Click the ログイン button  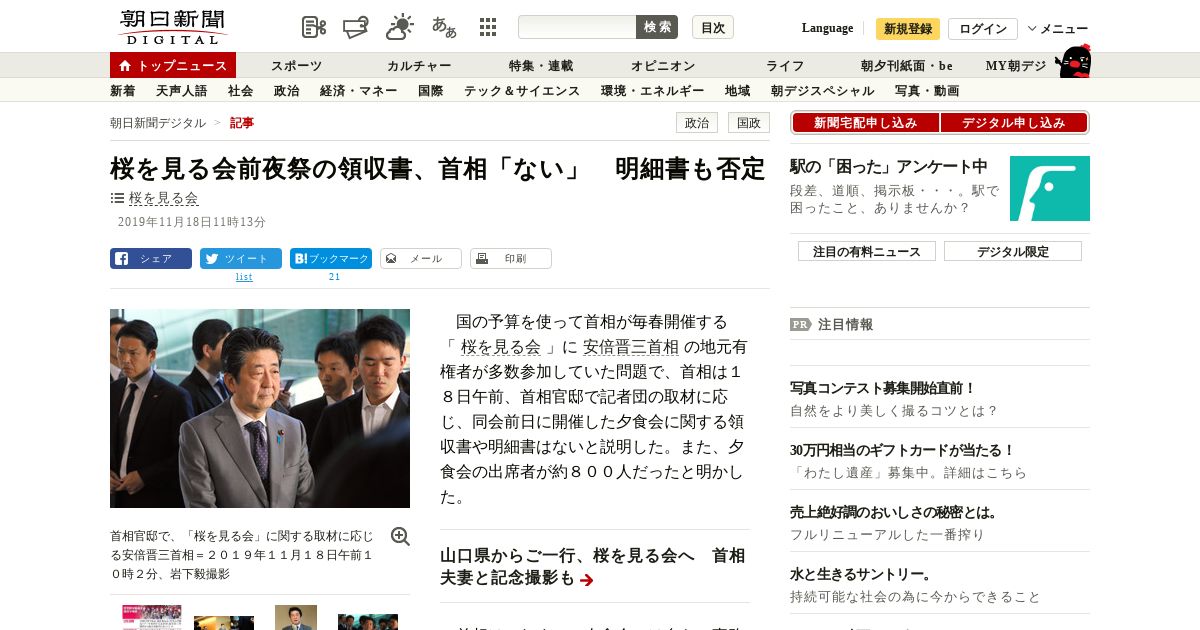tap(983, 29)
